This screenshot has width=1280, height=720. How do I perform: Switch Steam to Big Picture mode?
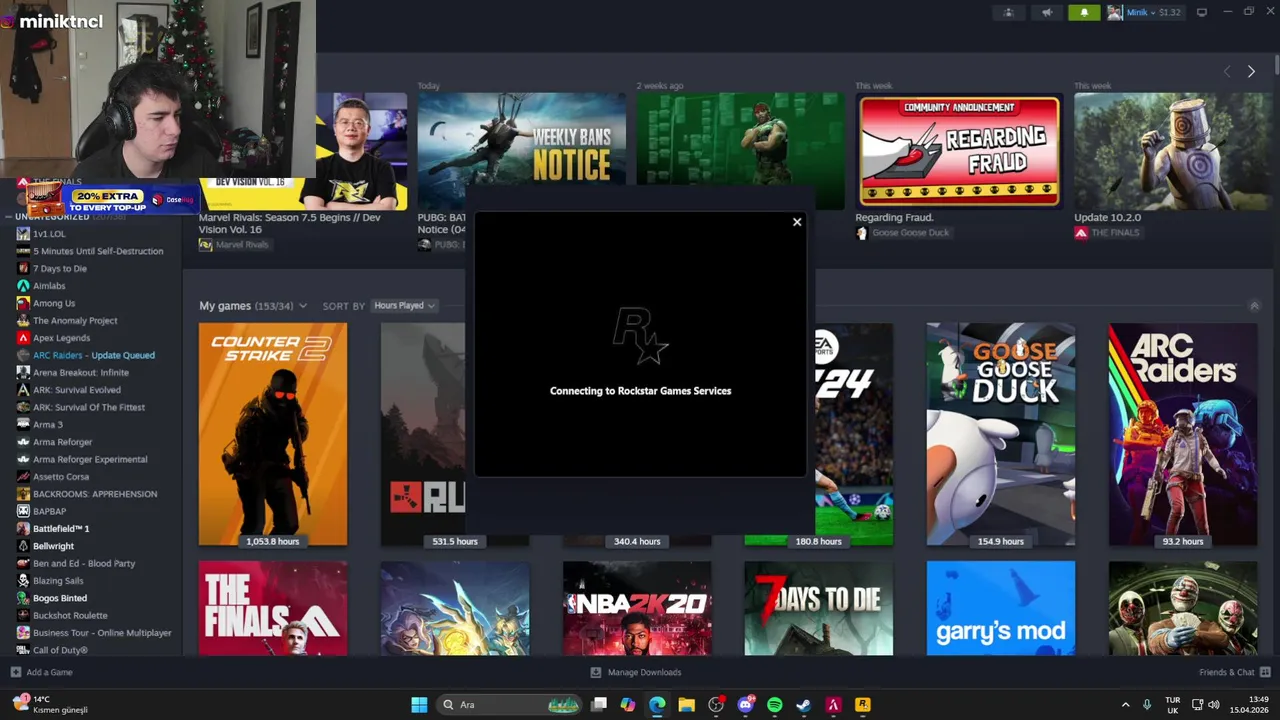tap(1202, 12)
